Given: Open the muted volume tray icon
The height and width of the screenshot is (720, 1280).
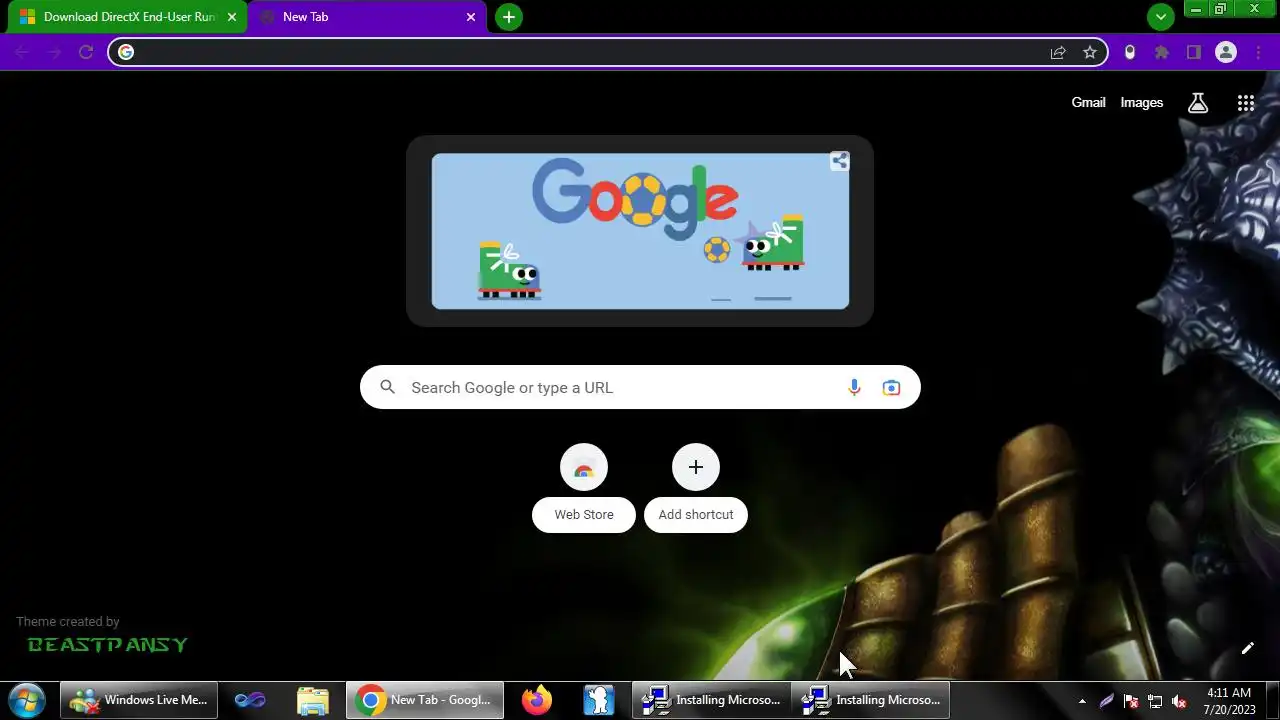Looking at the screenshot, I should [1179, 701].
